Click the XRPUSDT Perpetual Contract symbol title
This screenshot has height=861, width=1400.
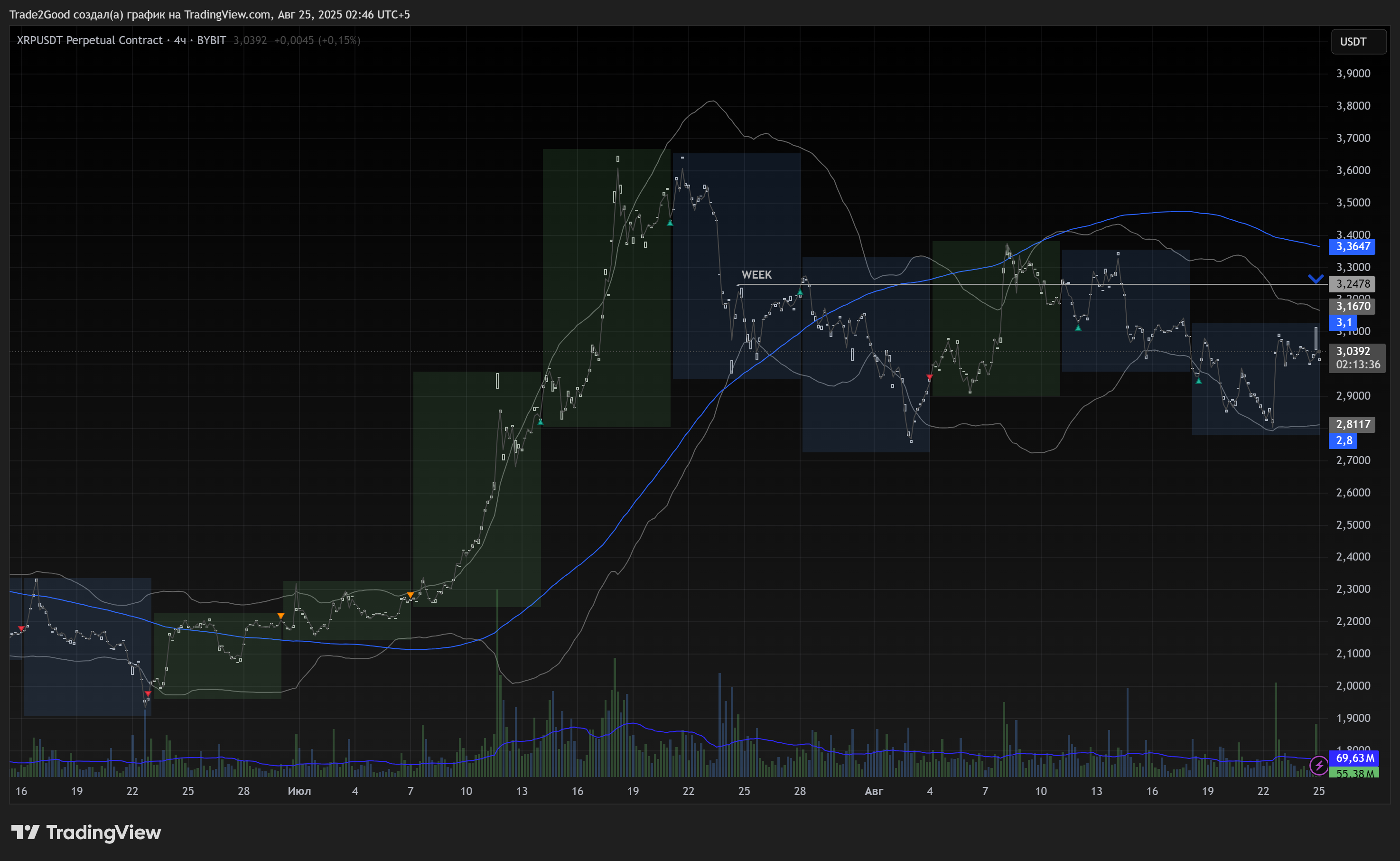[89, 40]
